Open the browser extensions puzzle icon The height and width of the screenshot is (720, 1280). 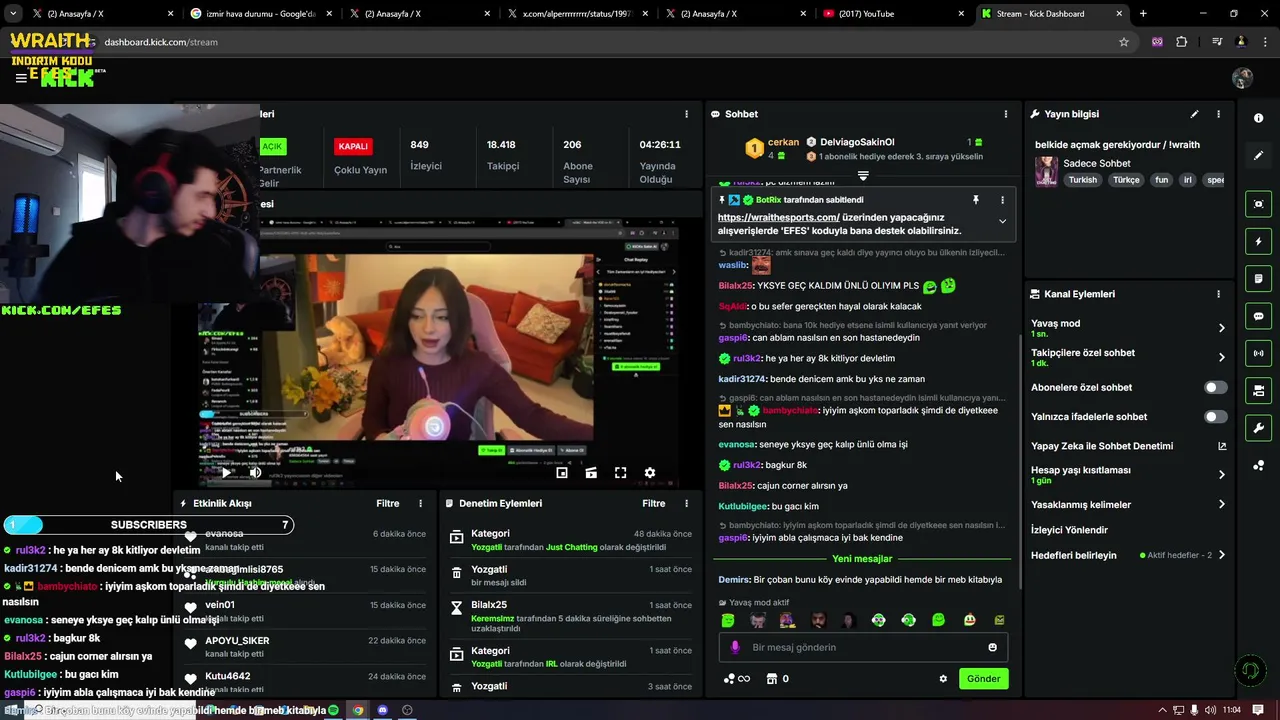pos(1182,42)
